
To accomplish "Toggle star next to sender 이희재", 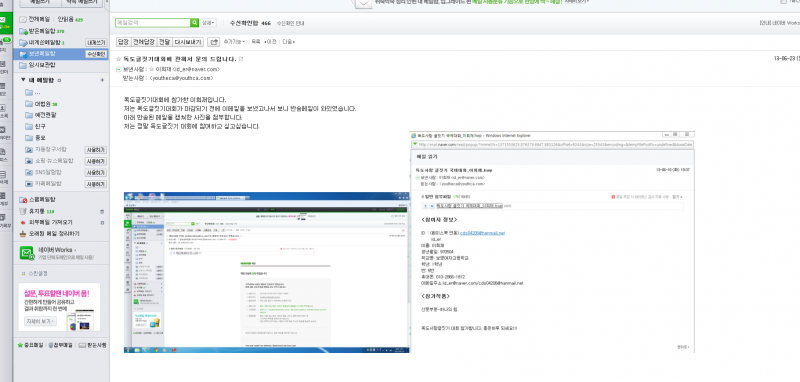I will pos(151,69).
